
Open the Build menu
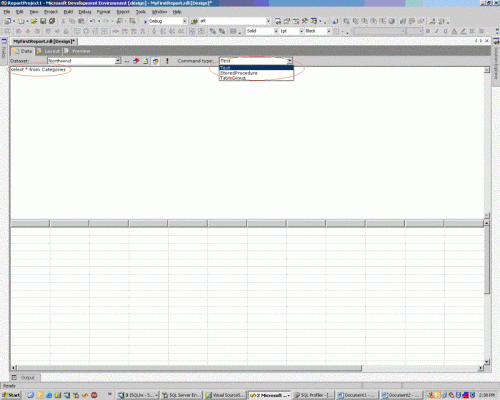(x=68, y=12)
